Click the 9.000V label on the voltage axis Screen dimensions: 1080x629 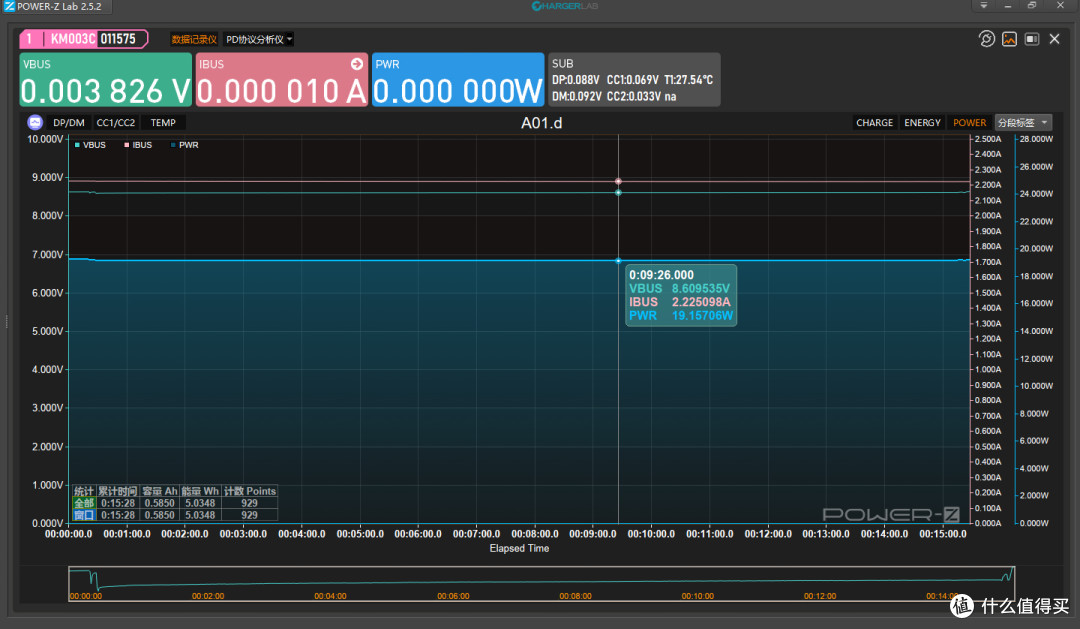(x=48, y=177)
